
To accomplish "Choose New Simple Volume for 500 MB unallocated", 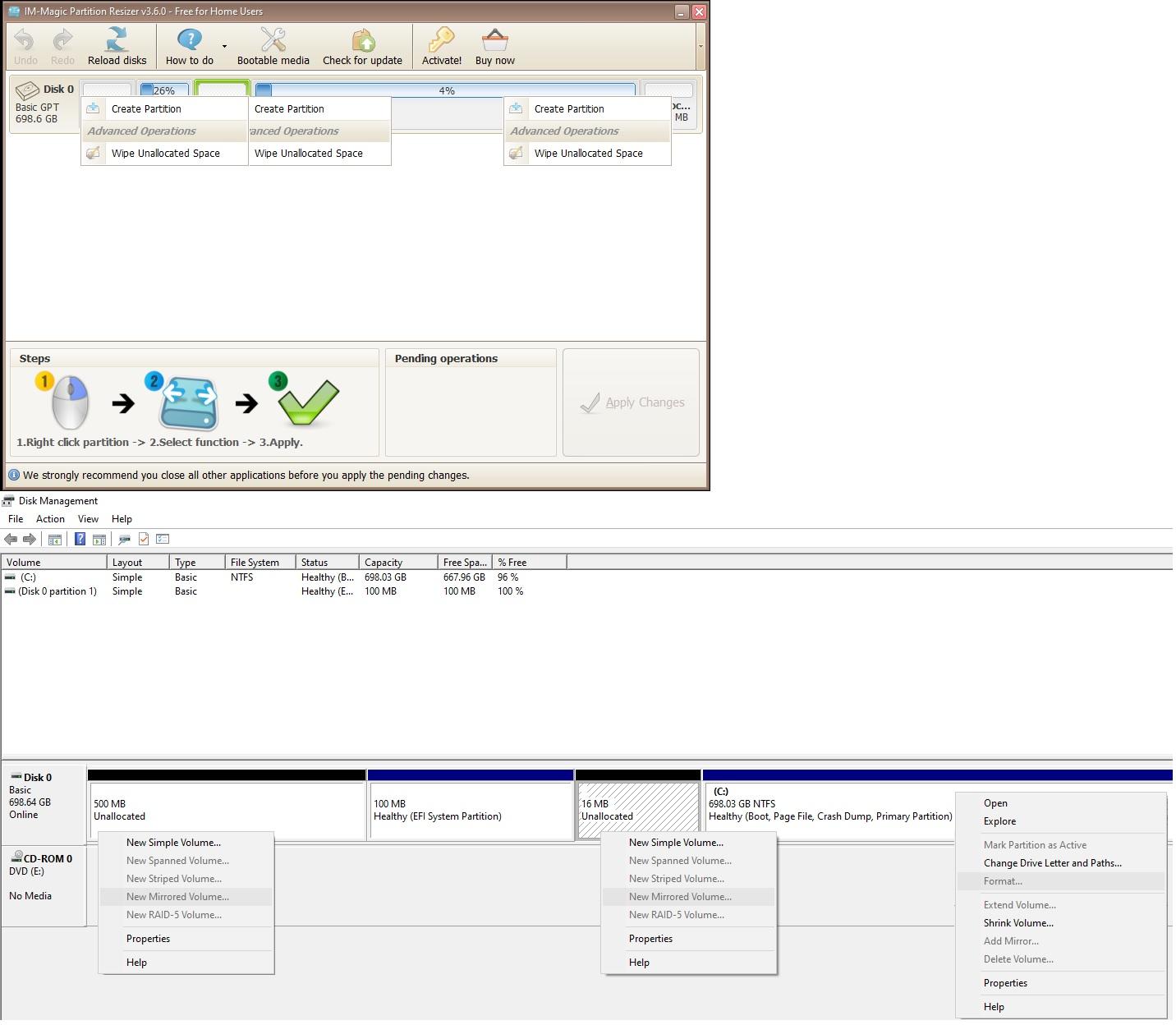I will point(186,843).
